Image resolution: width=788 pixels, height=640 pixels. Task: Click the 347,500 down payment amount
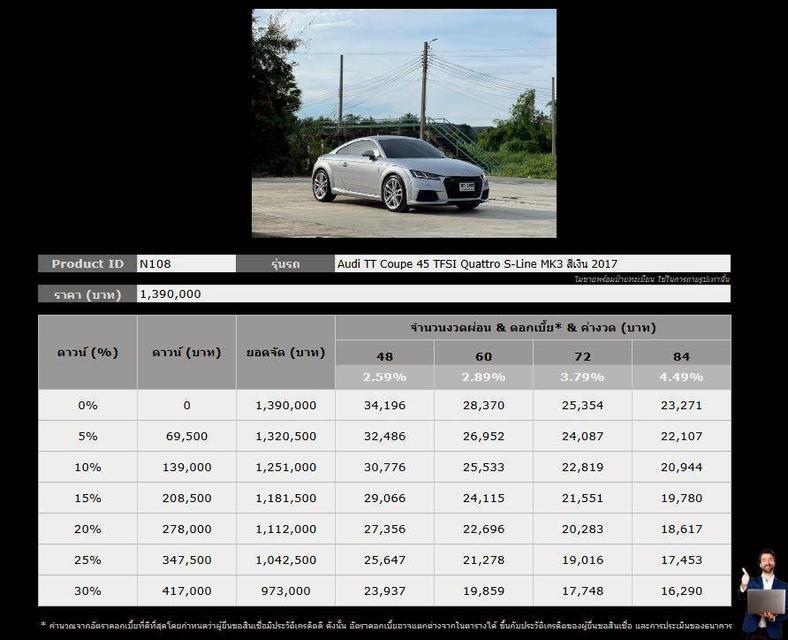click(186, 560)
